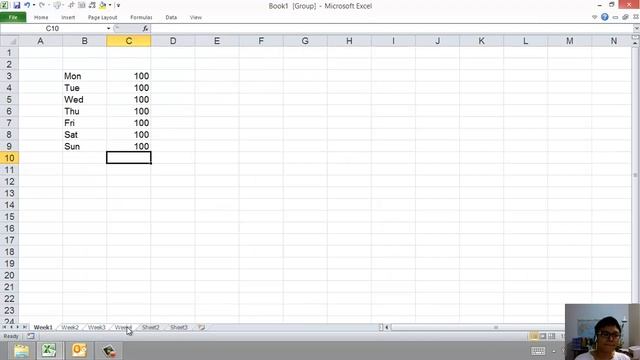Click the Save icon in quick access toolbar
The width and height of the screenshot is (640, 360).
(17, 5)
